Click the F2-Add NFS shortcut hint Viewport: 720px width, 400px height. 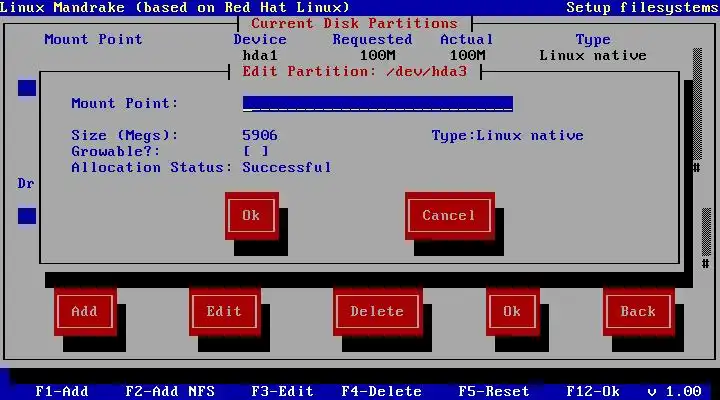click(170, 391)
